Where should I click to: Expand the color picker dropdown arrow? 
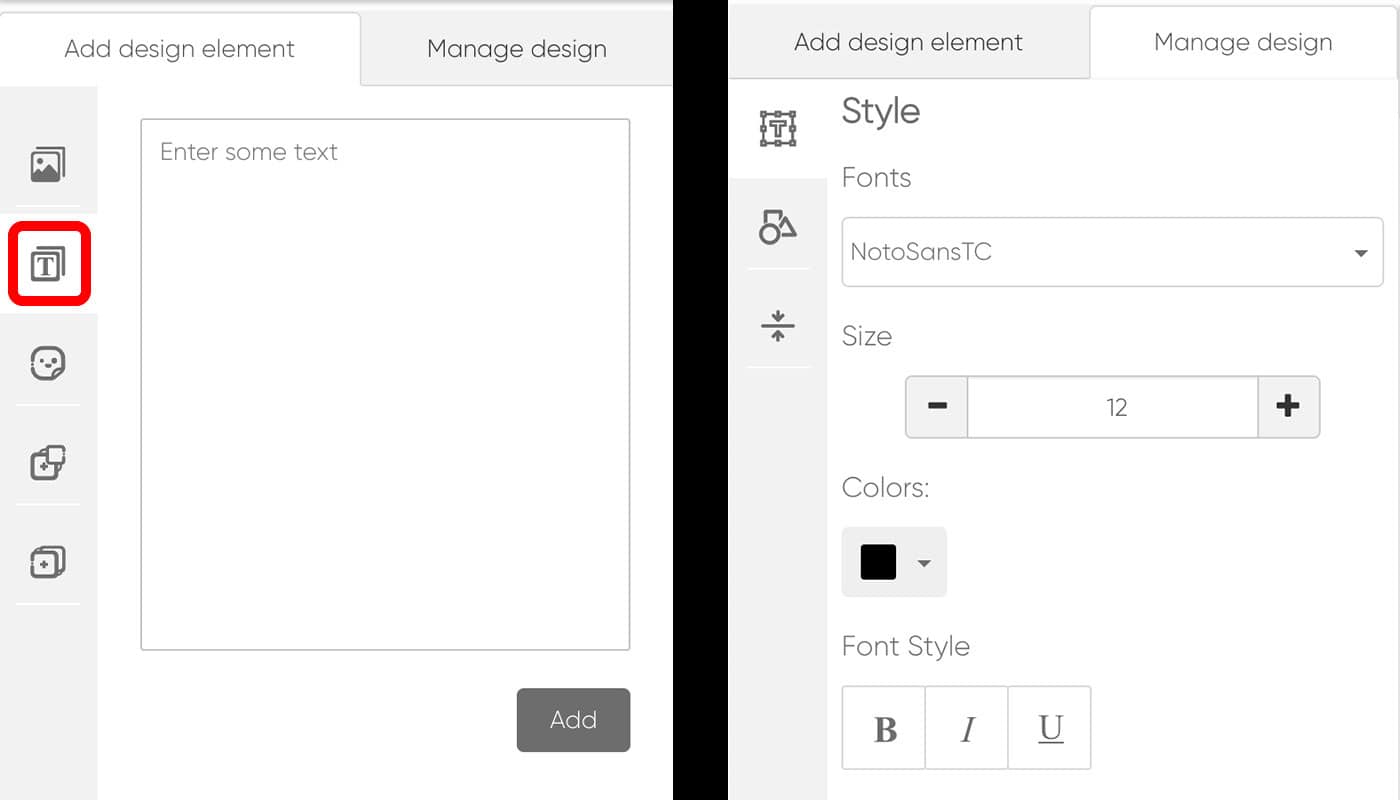(924, 563)
